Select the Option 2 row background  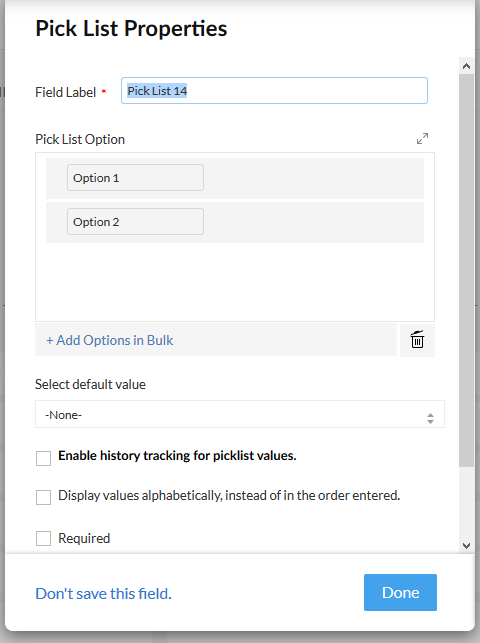point(314,222)
